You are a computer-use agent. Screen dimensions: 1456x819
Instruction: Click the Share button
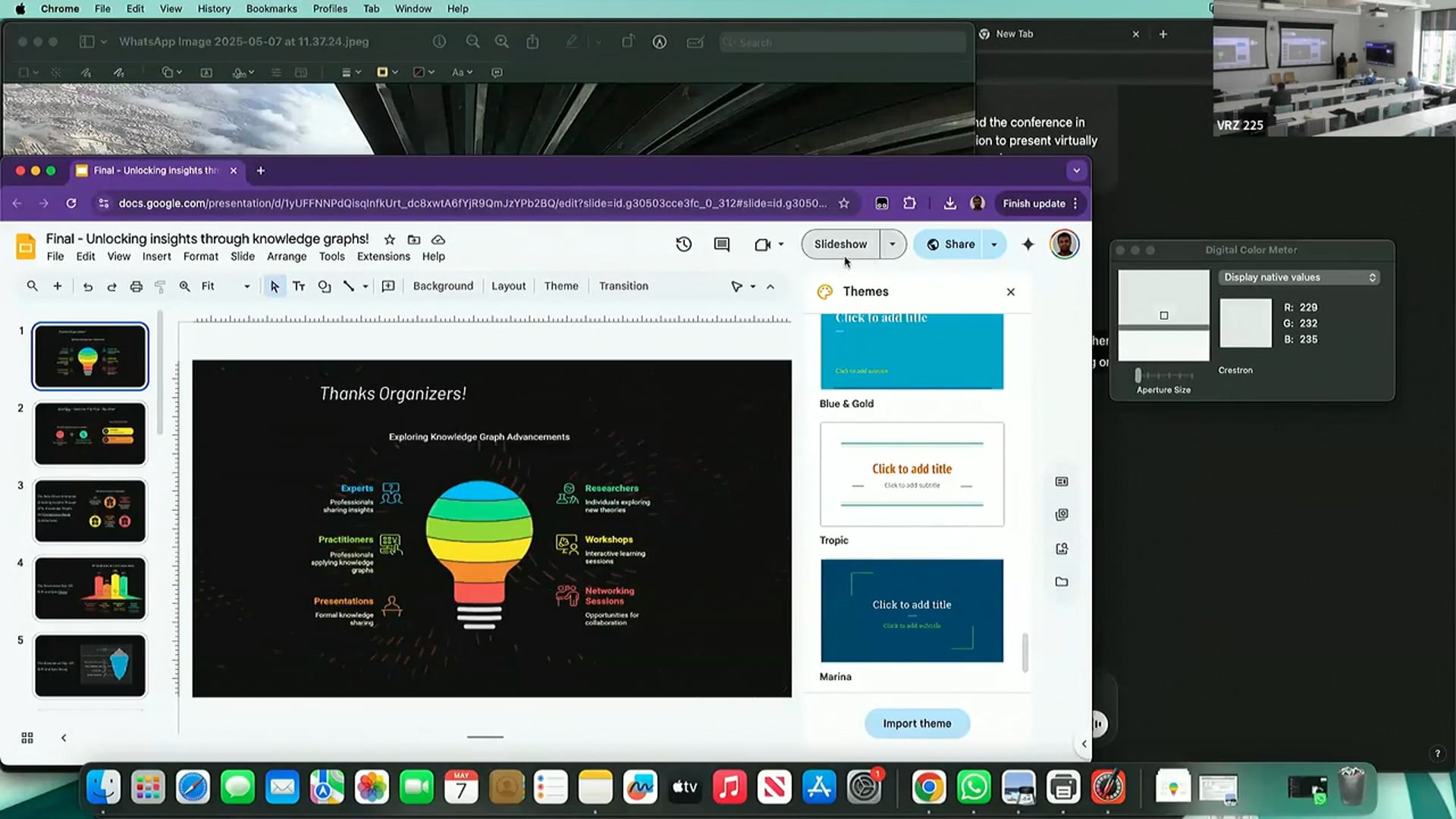[951, 244]
